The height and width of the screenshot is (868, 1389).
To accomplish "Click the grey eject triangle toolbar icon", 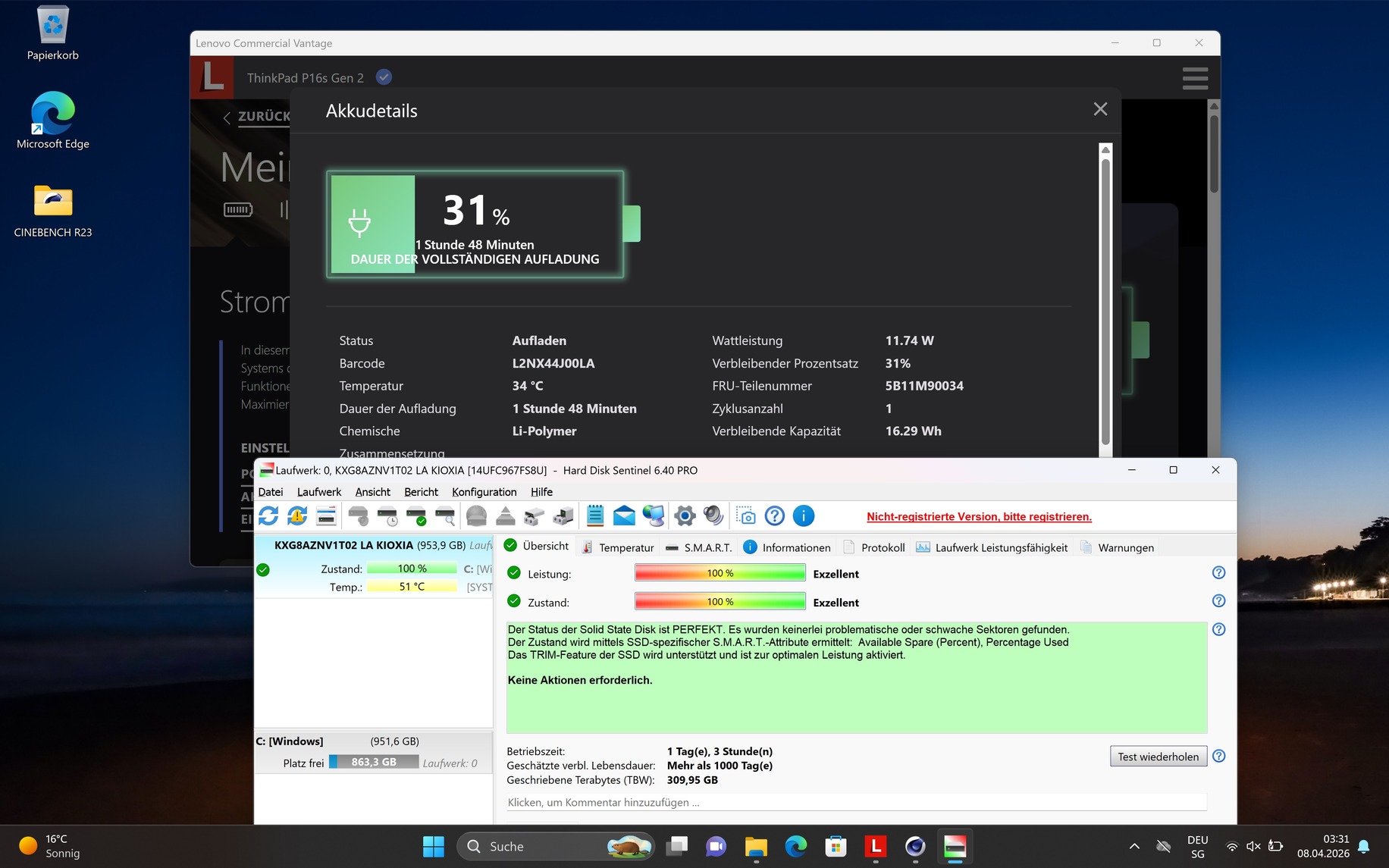I will (505, 516).
